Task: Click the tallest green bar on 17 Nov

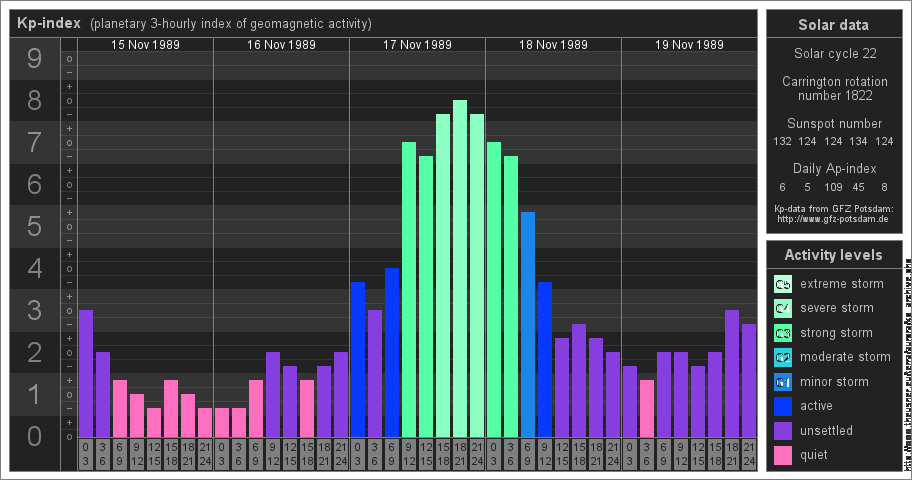Action: (460, 268)
